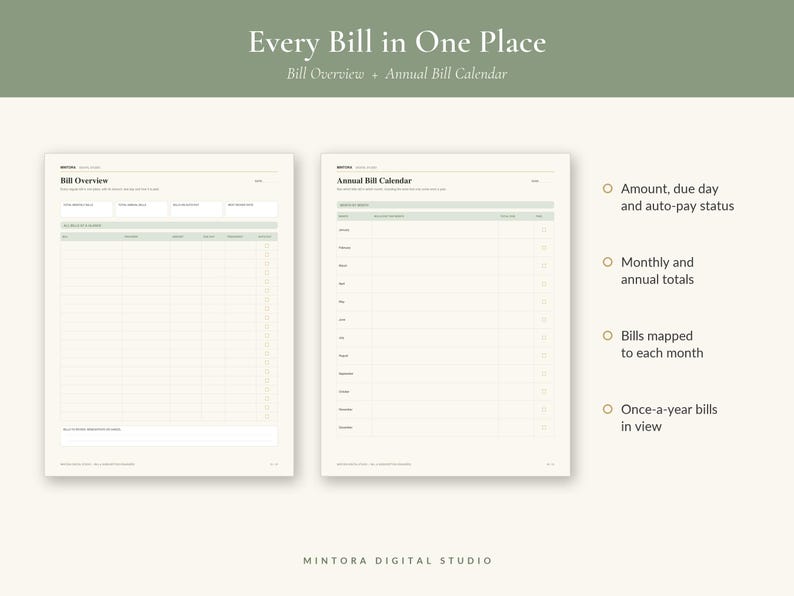Tick the February paid checkbox
794x596 pixels.
[x=544, y=248]
